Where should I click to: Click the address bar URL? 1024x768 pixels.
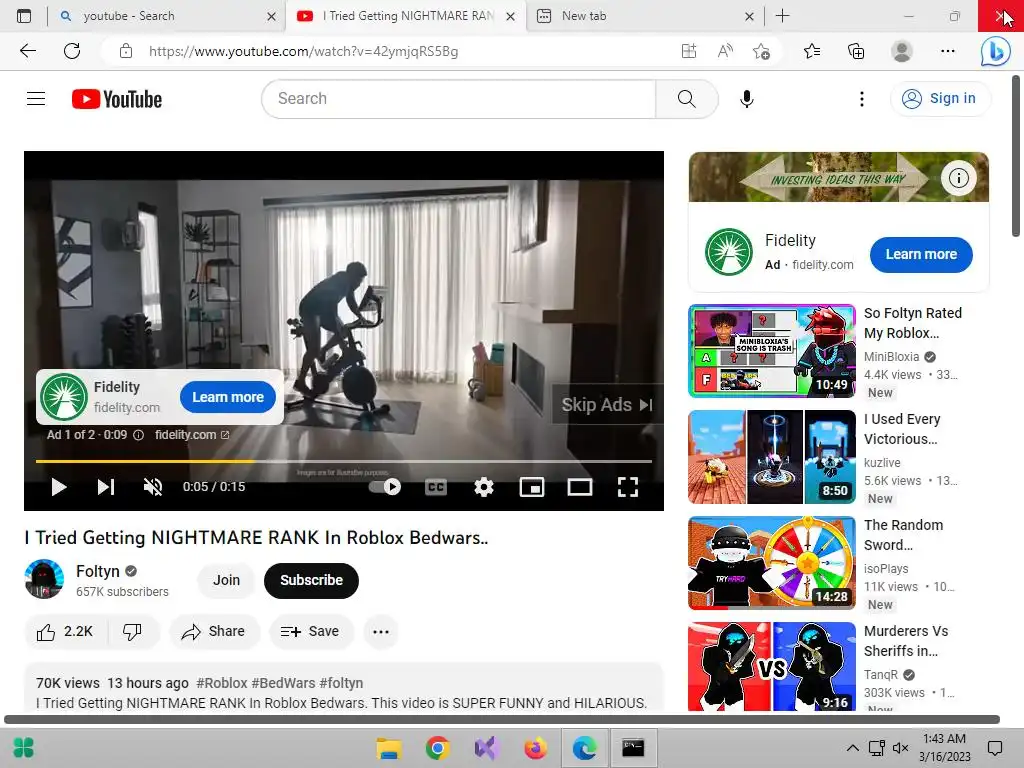point(303,51)
